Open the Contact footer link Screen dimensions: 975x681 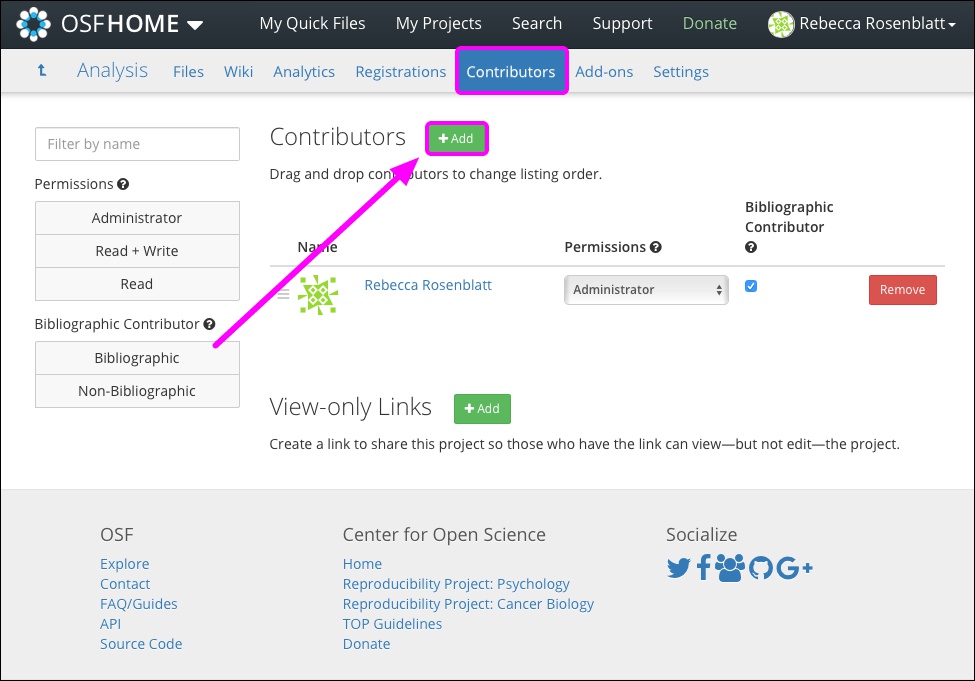(125, 583)
